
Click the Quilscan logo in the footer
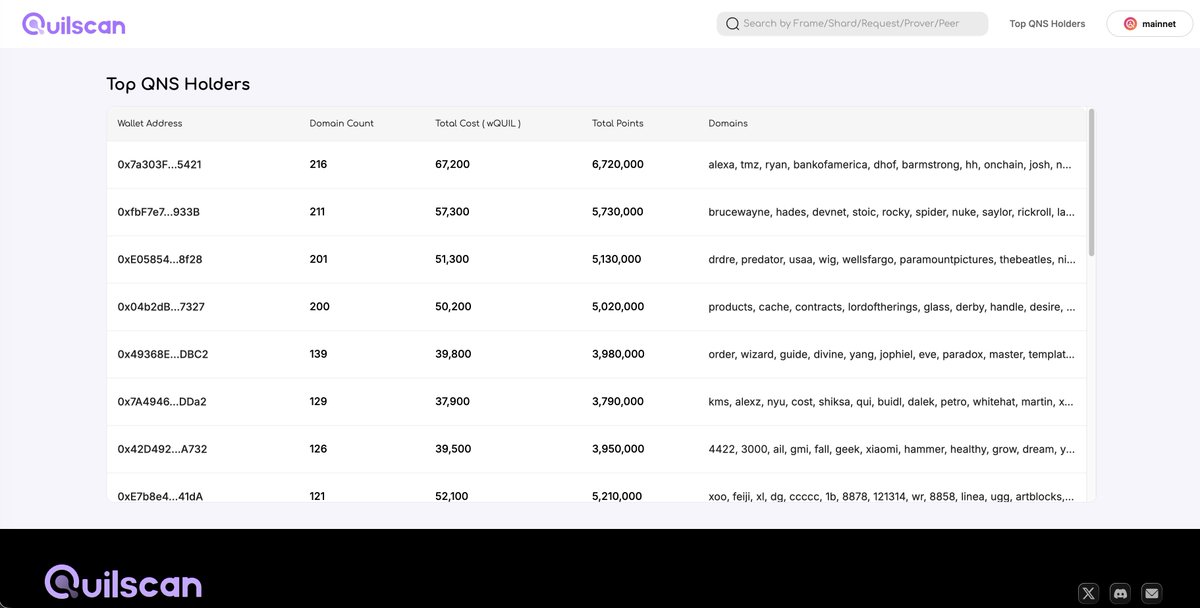point(122,582)
